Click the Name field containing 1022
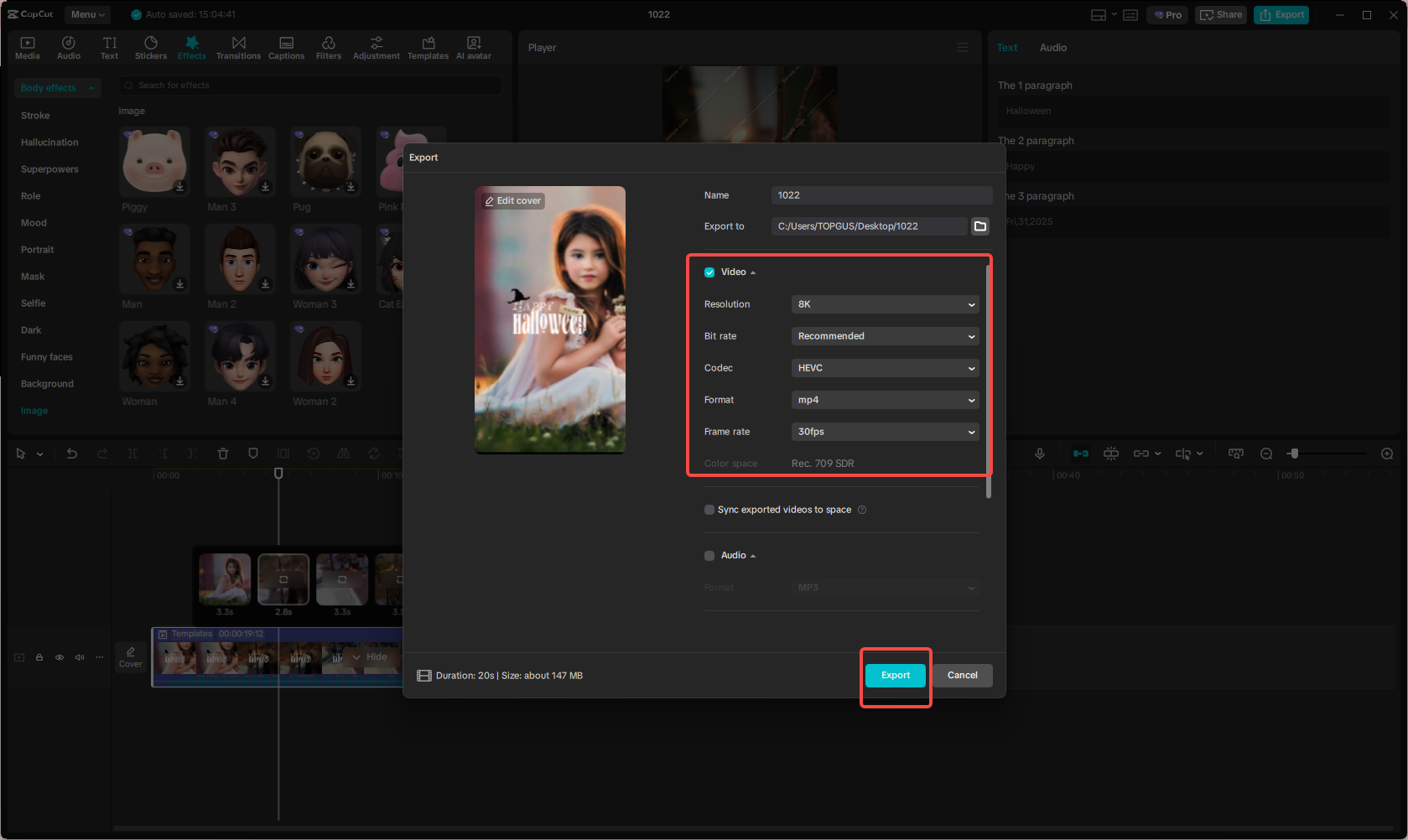 pos(881,194)
